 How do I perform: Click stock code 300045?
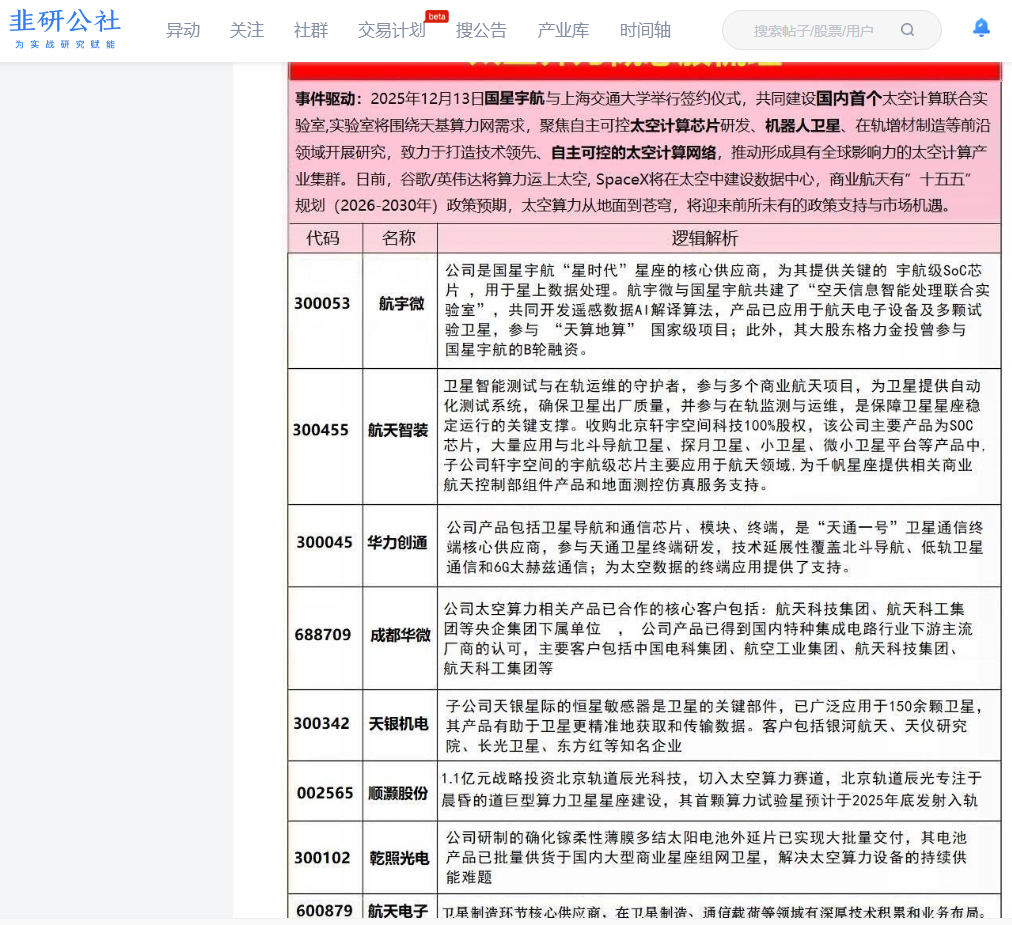[x=325, y=542]
